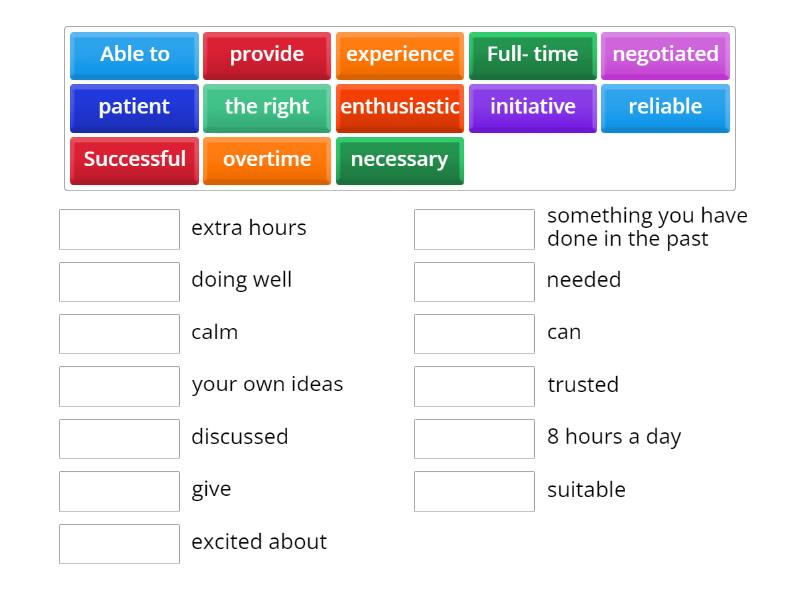Select the "Able to" word tile
800x600 pixels.
pyautogui.click(x=133, y=55)
